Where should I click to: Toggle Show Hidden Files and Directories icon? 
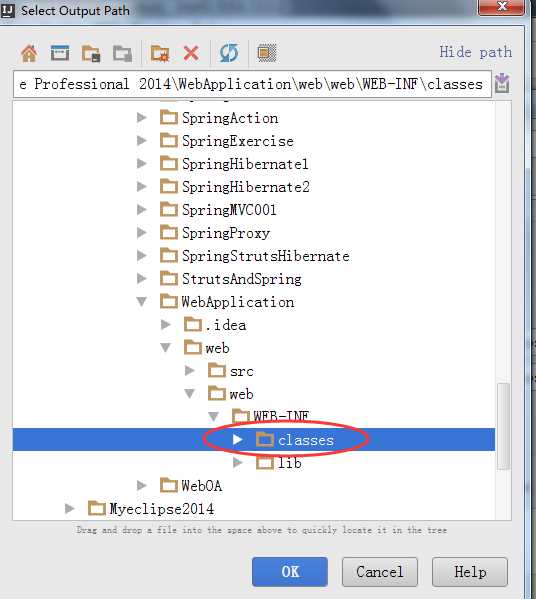pyautogui.click(x=267, y=53)
